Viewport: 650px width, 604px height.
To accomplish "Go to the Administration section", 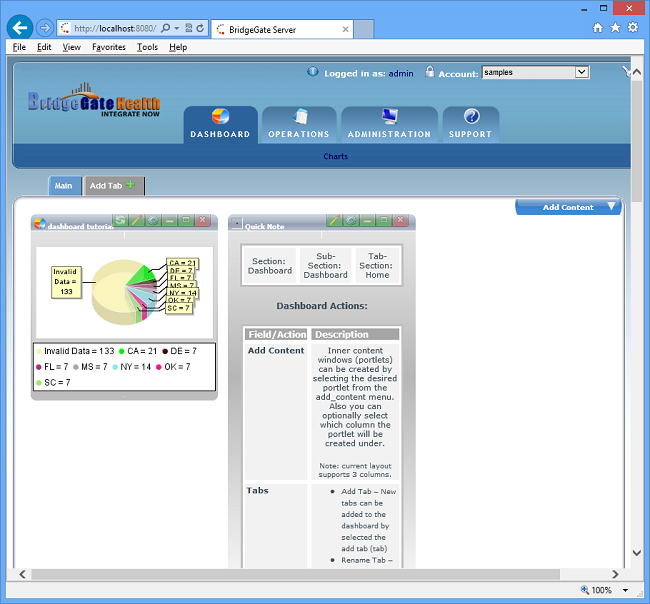I will coord(389,125).
